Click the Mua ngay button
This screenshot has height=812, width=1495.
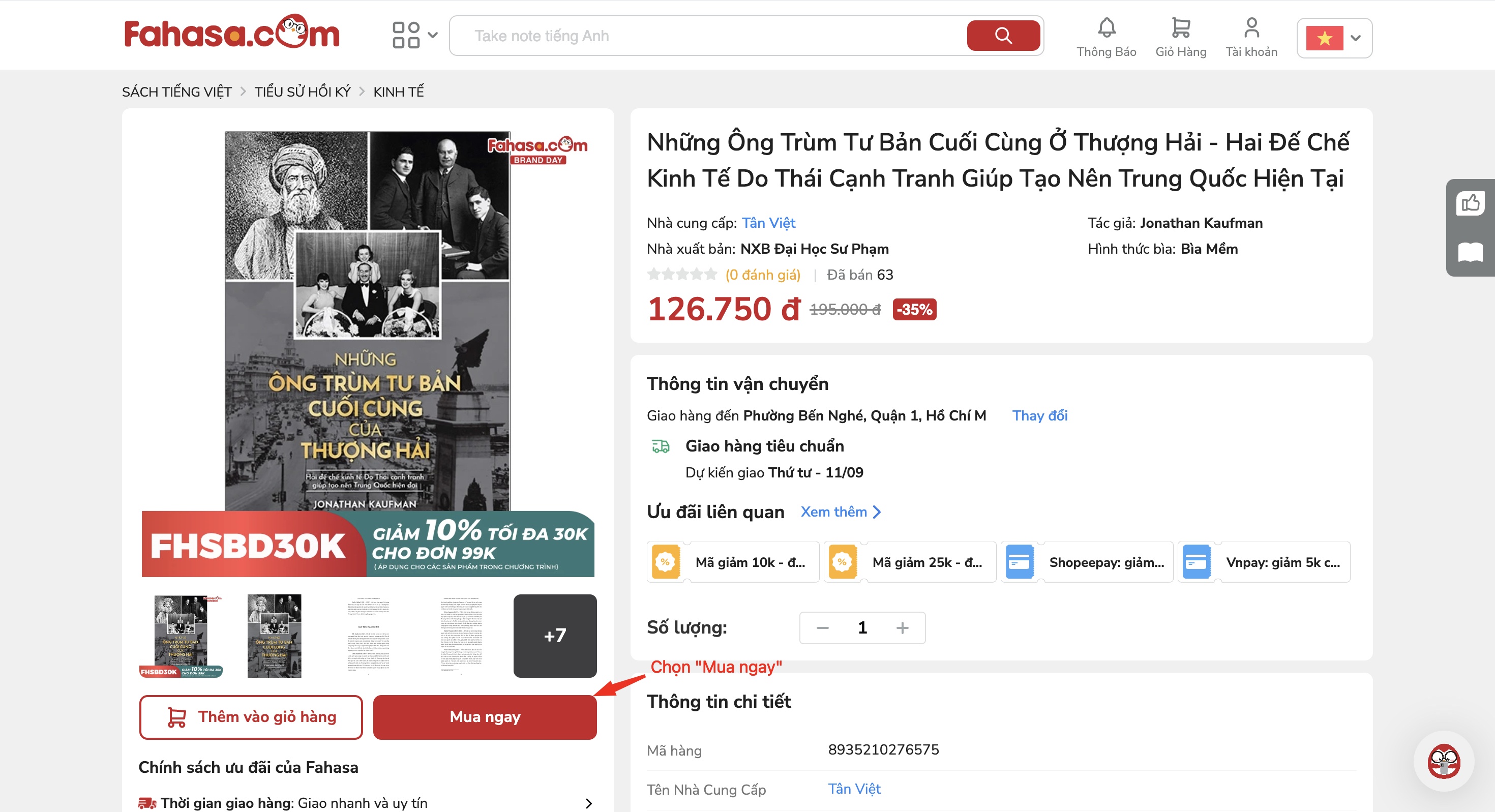(x=485, y=717)
